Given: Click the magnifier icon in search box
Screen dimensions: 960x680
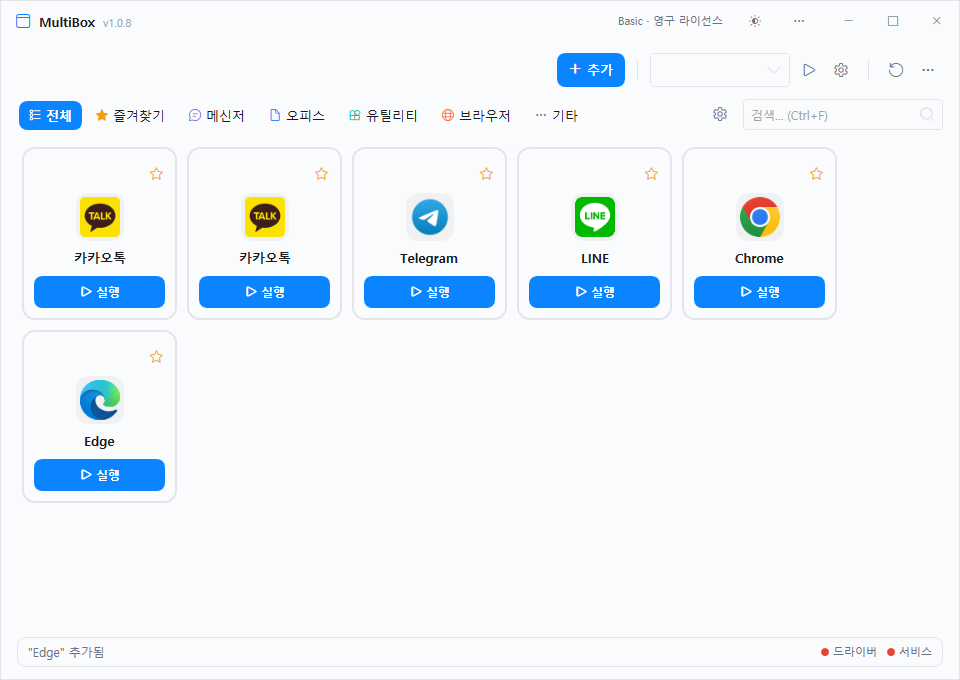Looking at the screenshot, I should [927, 114].
